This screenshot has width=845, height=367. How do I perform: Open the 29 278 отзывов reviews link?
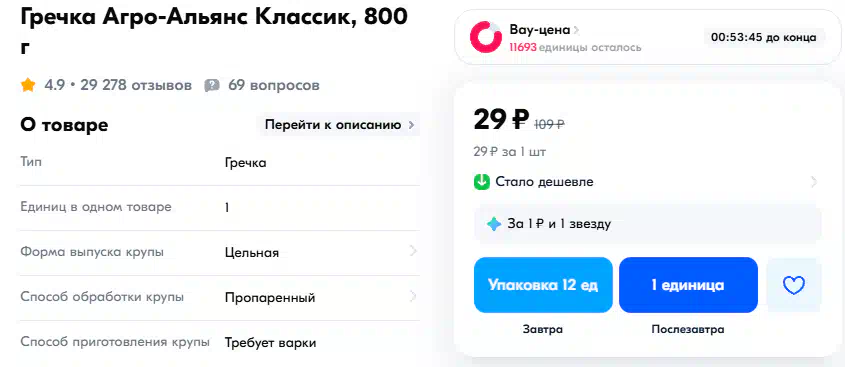click(x=136, y=86)
